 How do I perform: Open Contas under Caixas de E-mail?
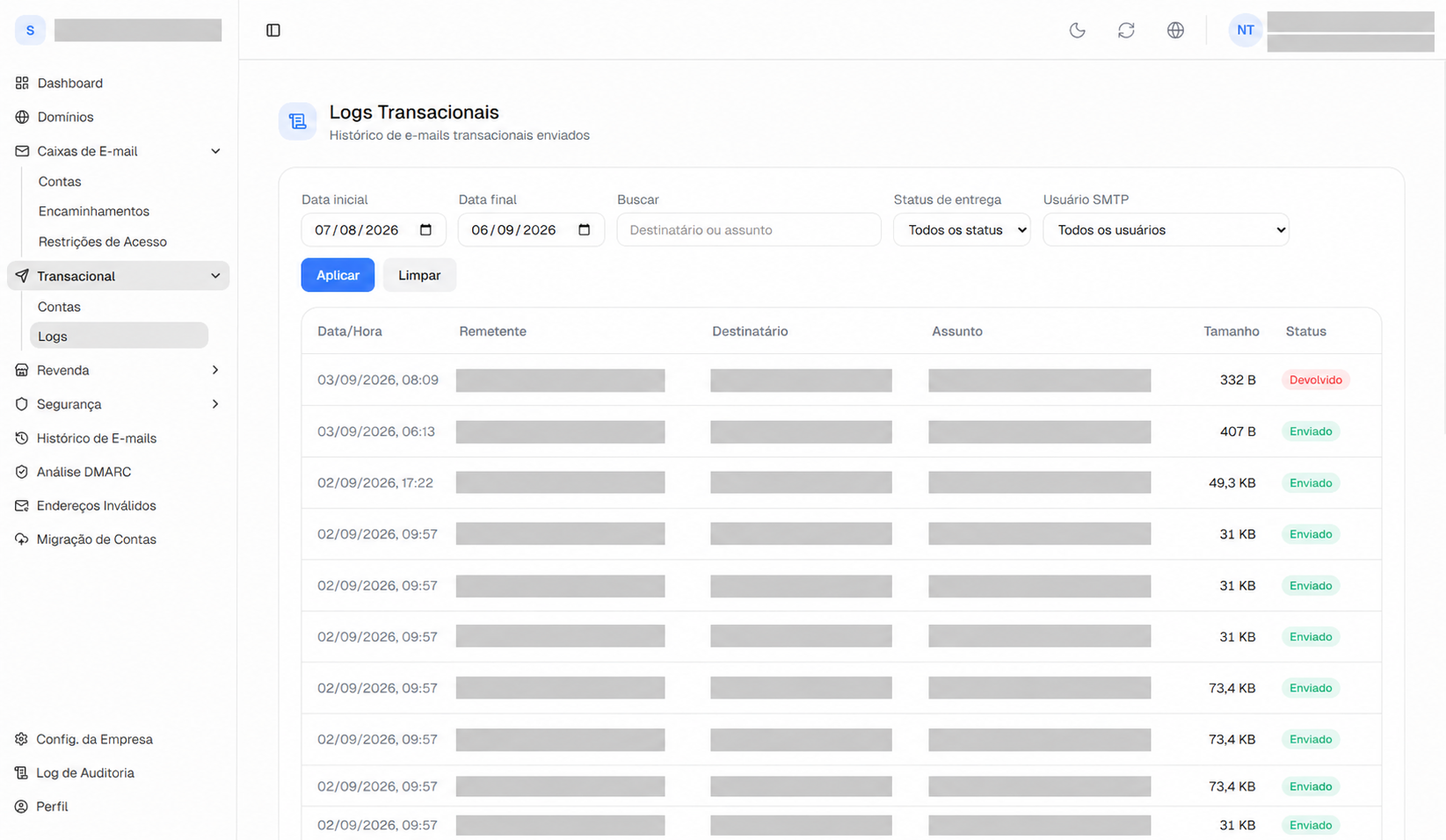pyautogui.click(x=60, y=181)
